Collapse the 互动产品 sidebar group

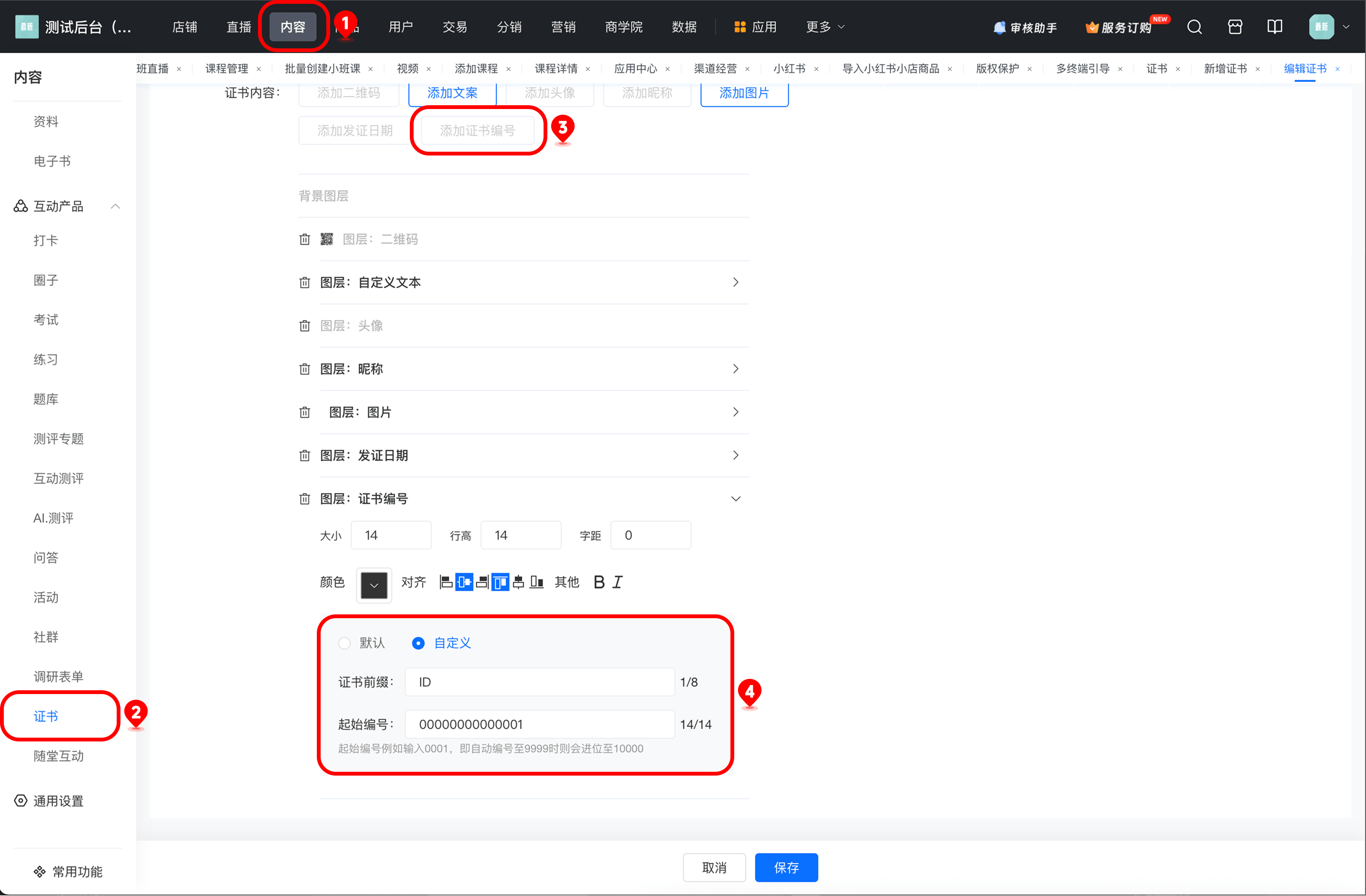pyautogui.click(x=115, y=207)
